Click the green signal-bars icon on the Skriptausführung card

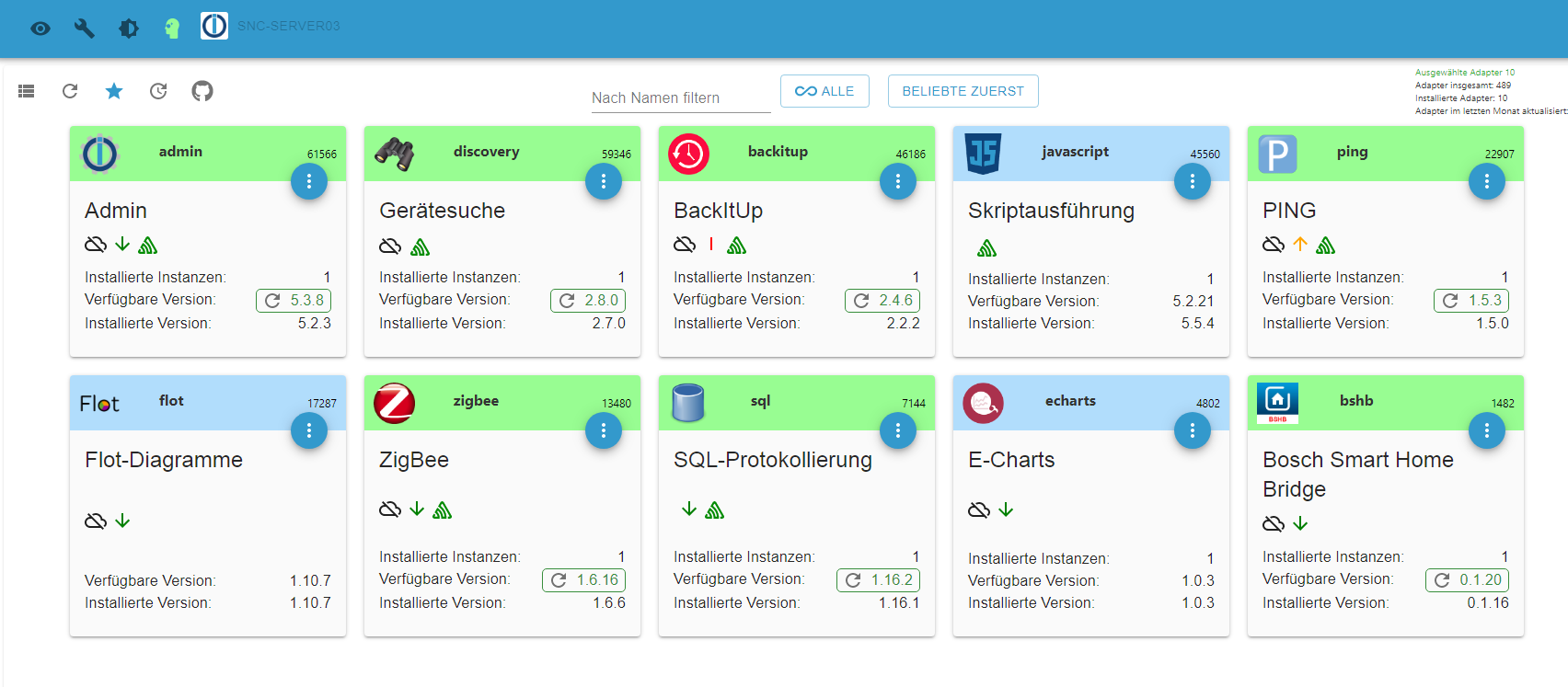987,247
